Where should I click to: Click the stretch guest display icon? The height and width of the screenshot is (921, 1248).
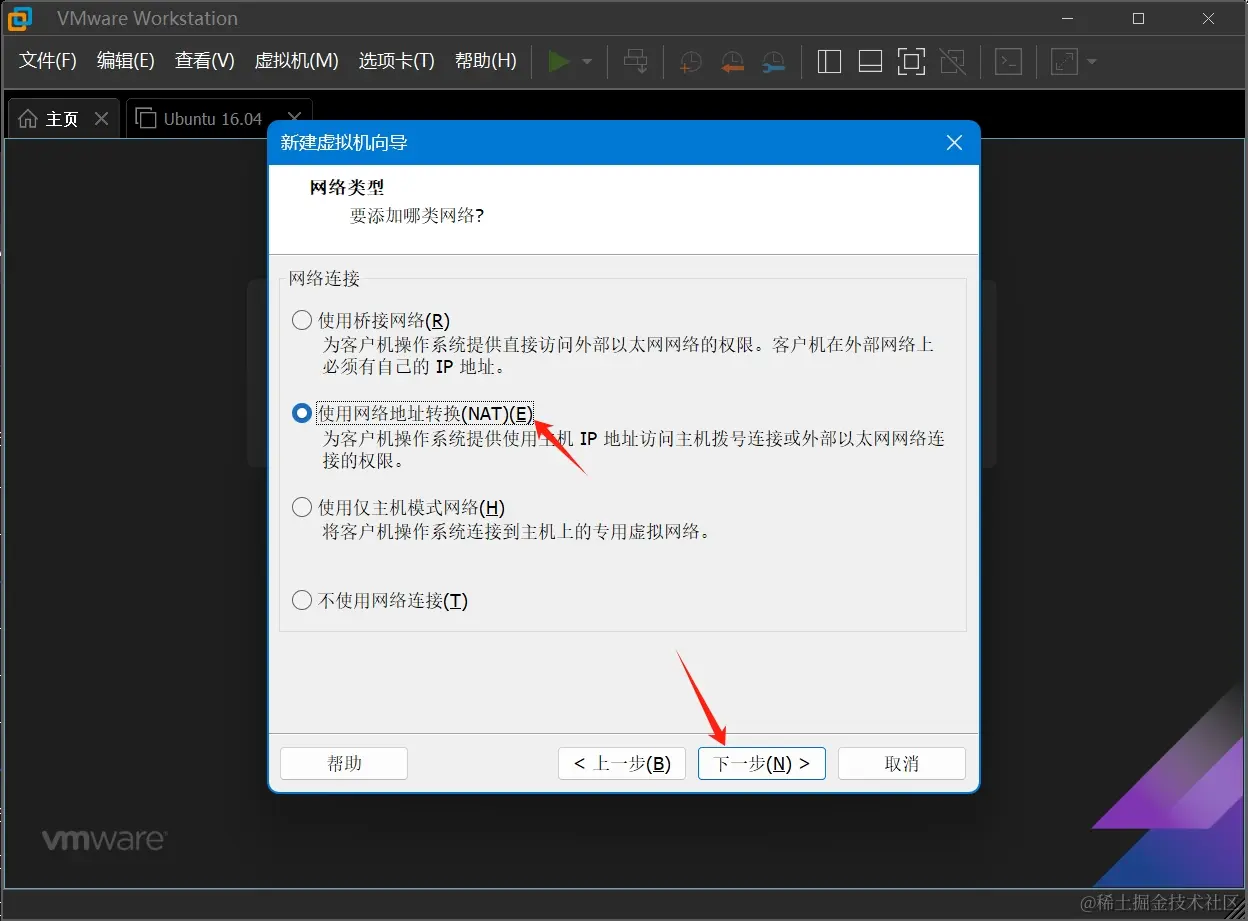(1065, 62)
